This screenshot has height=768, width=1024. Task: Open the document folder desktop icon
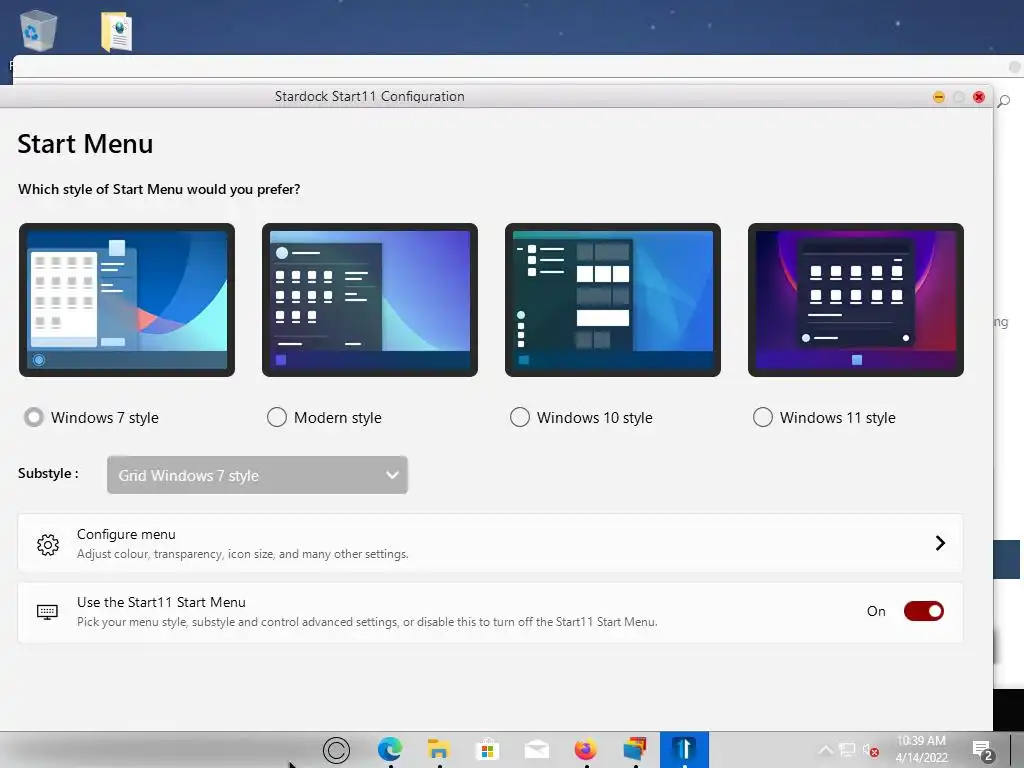(x=117, y=31)
